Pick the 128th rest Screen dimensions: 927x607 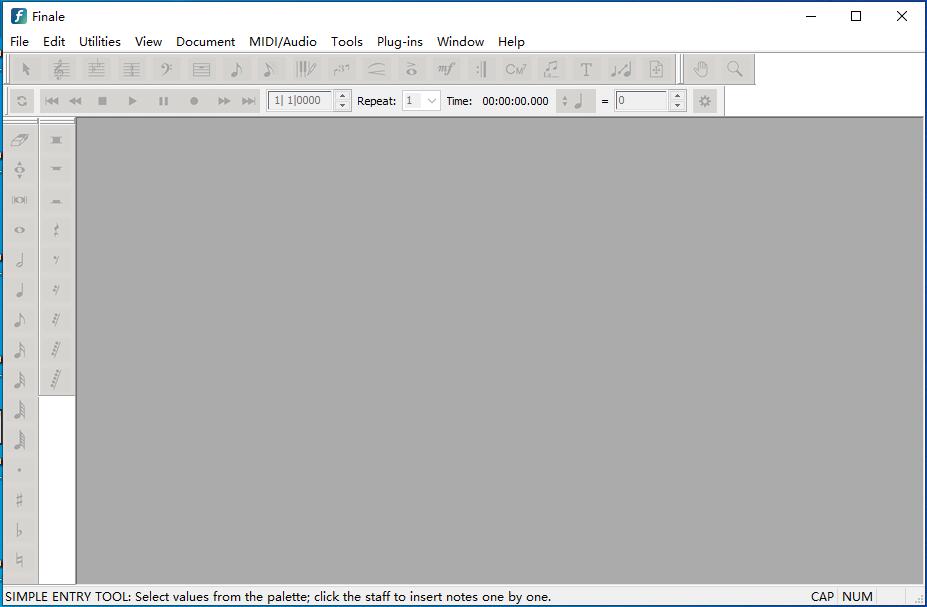click(x=56, y=380)
